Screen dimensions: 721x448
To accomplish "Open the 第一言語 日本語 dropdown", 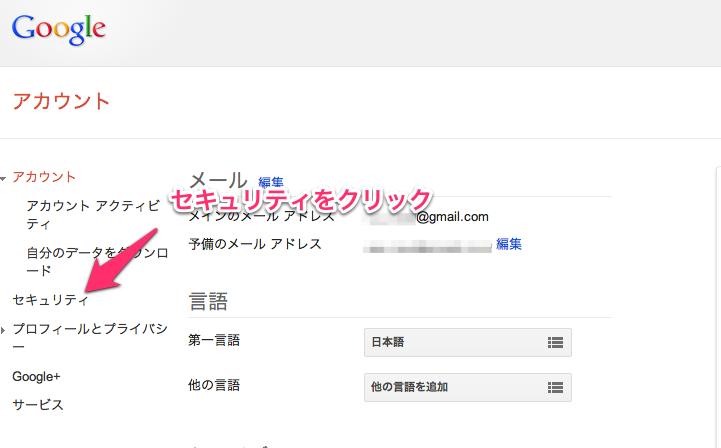I will 468,342.
